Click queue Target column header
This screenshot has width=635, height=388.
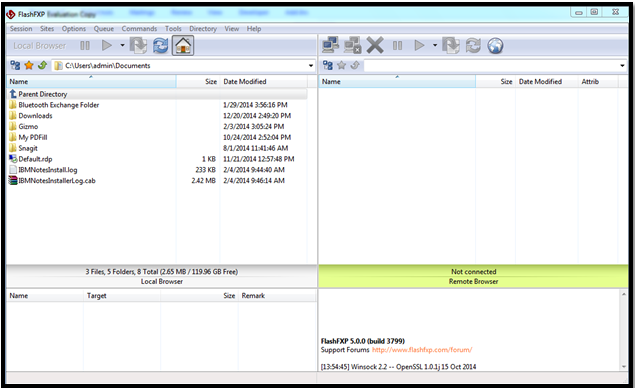coord(122,296)
